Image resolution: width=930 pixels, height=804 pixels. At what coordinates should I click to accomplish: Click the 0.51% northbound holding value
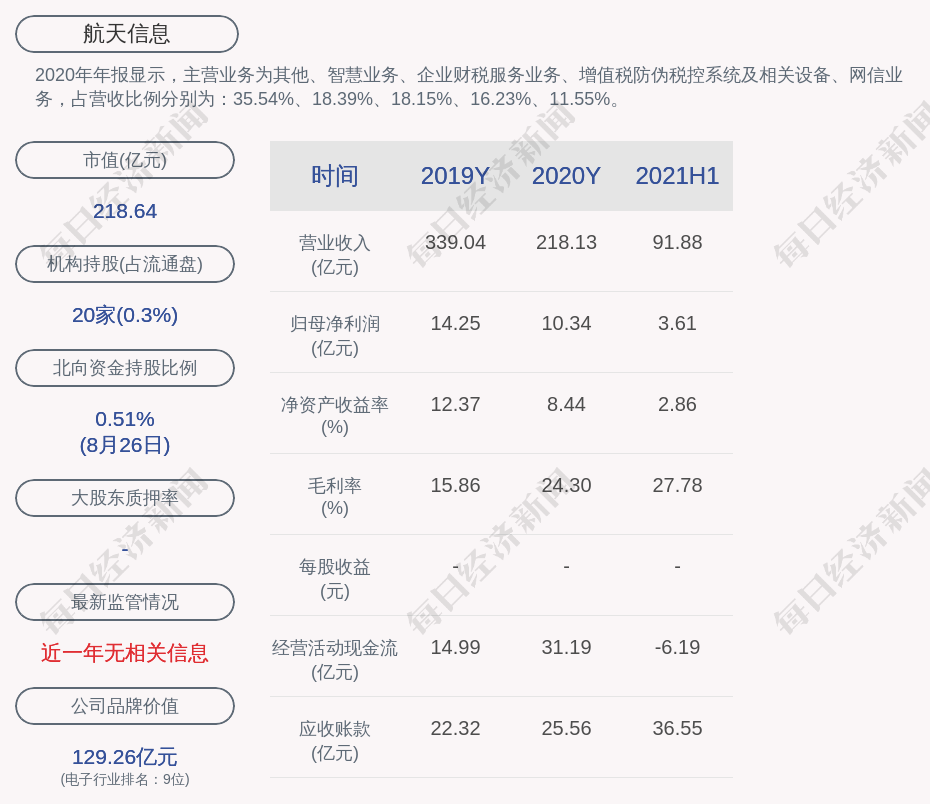coord(125,419)
